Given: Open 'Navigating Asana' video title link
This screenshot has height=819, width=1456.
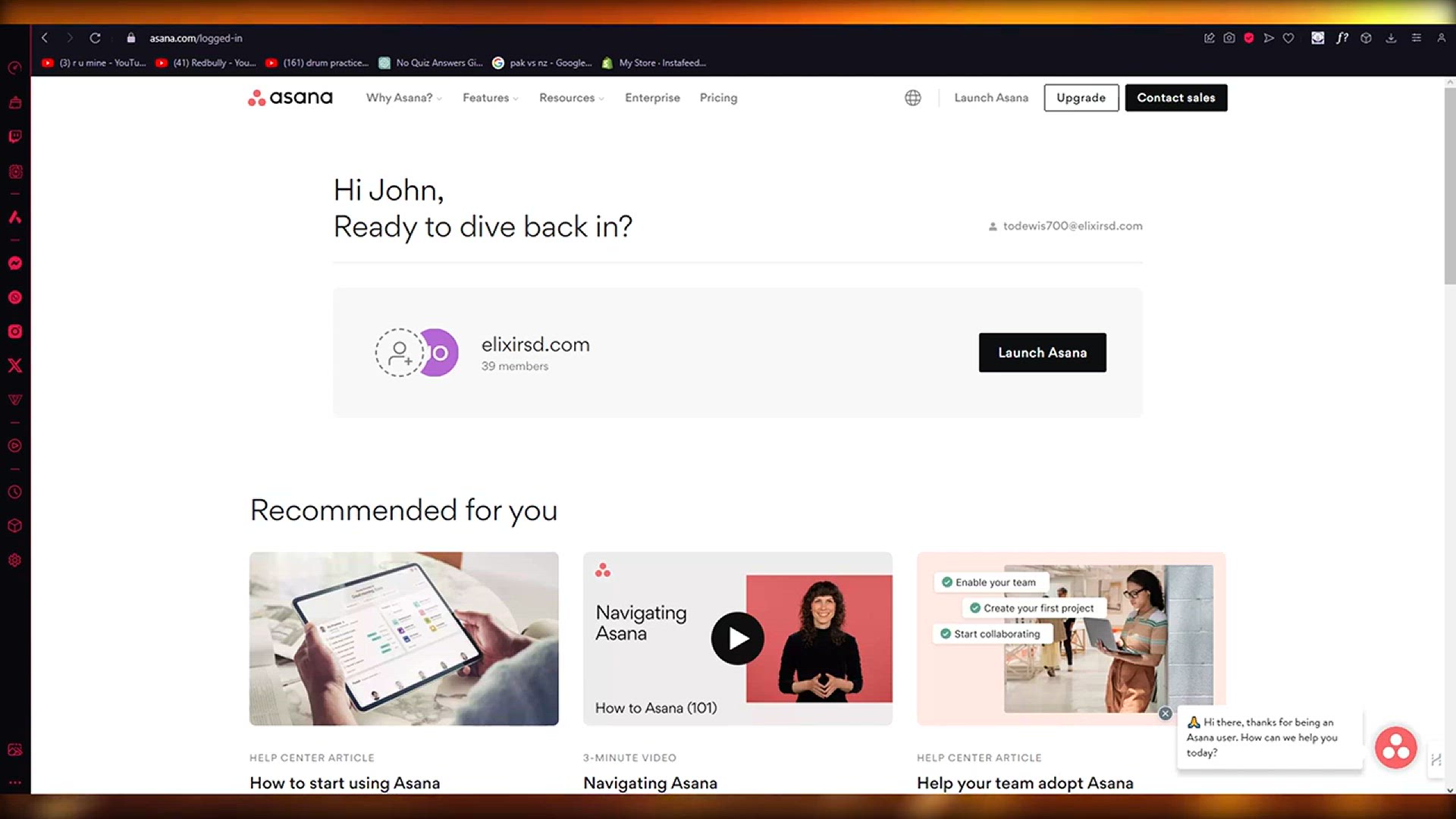Looking at the screenshot, I should tap(650, 783).
